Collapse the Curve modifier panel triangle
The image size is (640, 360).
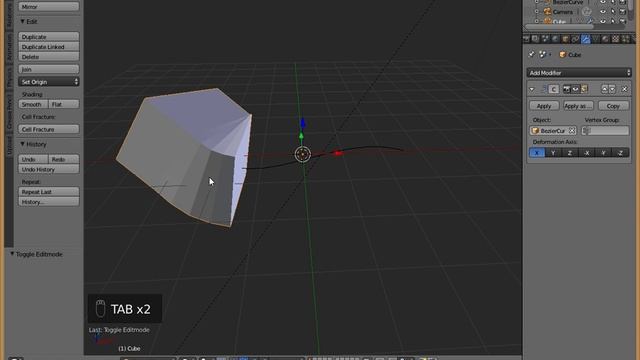[531, 89]
